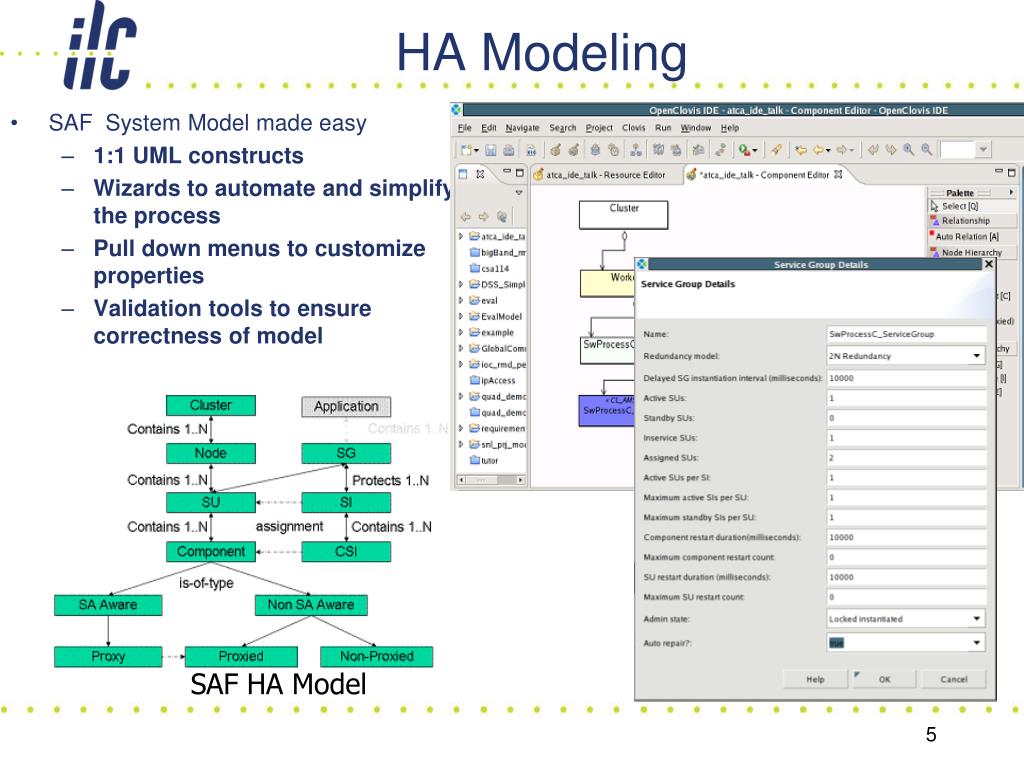
Task: Click the navigator panel Up-level icon
Action: [x=502, y=217]
